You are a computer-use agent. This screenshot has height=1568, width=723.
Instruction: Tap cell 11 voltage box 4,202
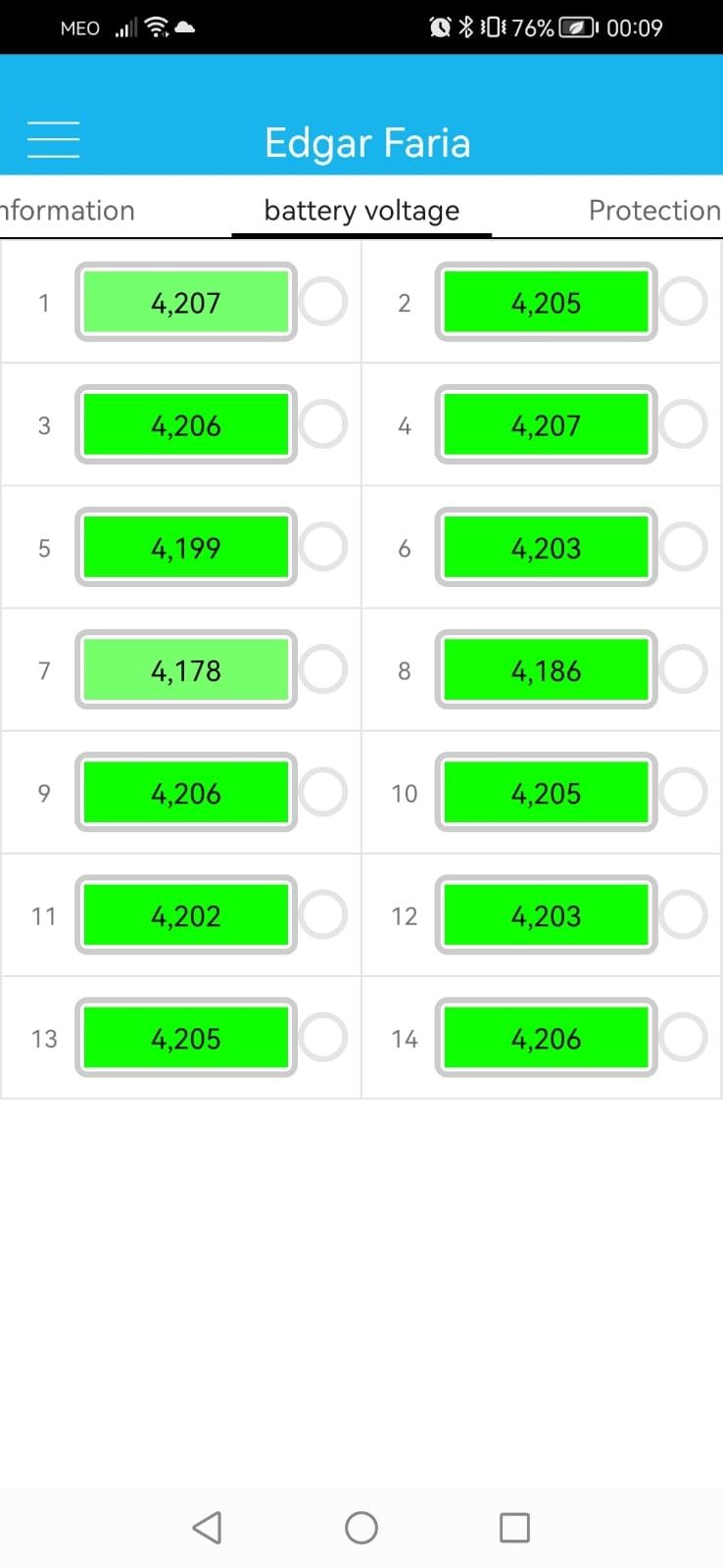tap(186, 914)
